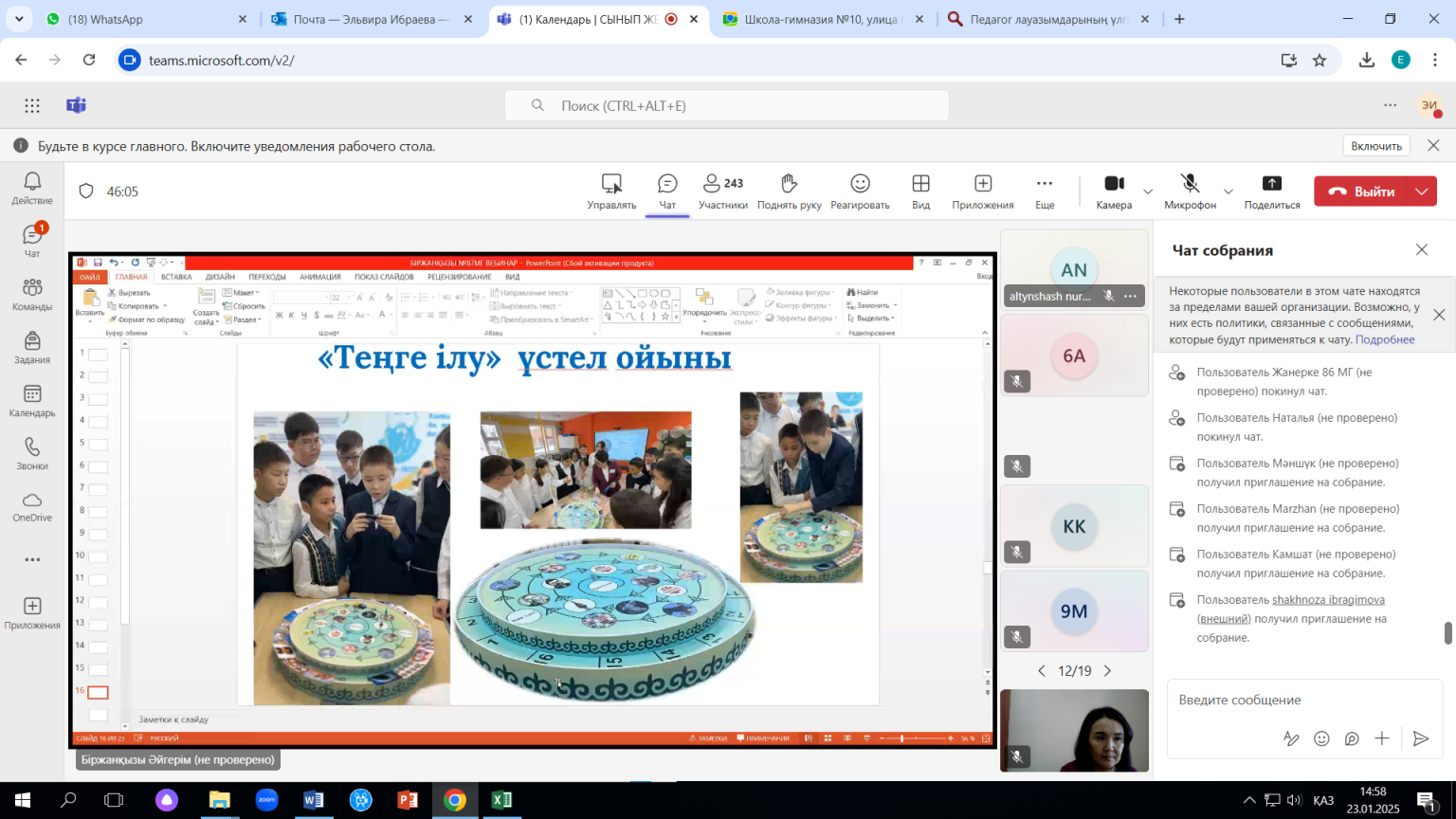This screenshot has height=819, width=1456.
Task: Toggle the camera on
Action: [x=1114, y=191]
